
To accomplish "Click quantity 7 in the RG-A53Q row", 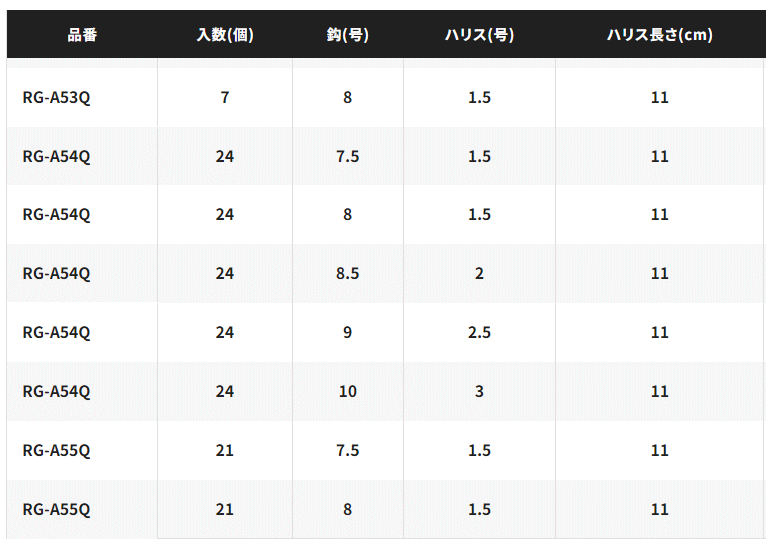I will tap(225, 97).
